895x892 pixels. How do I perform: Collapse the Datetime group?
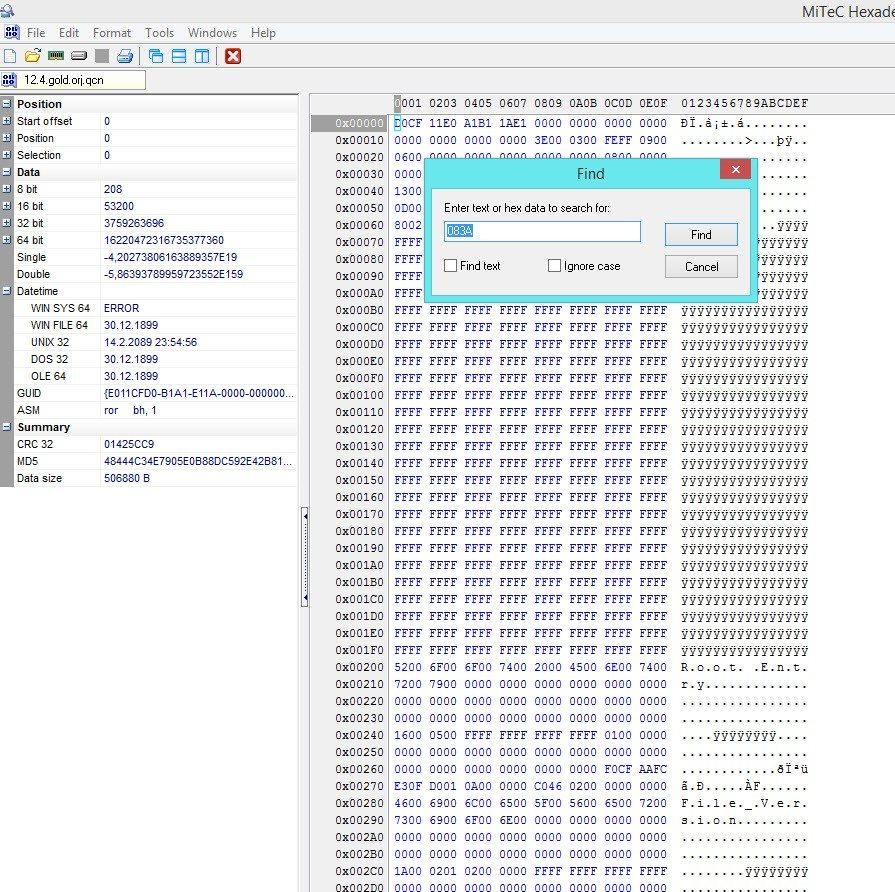click(7, 291)
